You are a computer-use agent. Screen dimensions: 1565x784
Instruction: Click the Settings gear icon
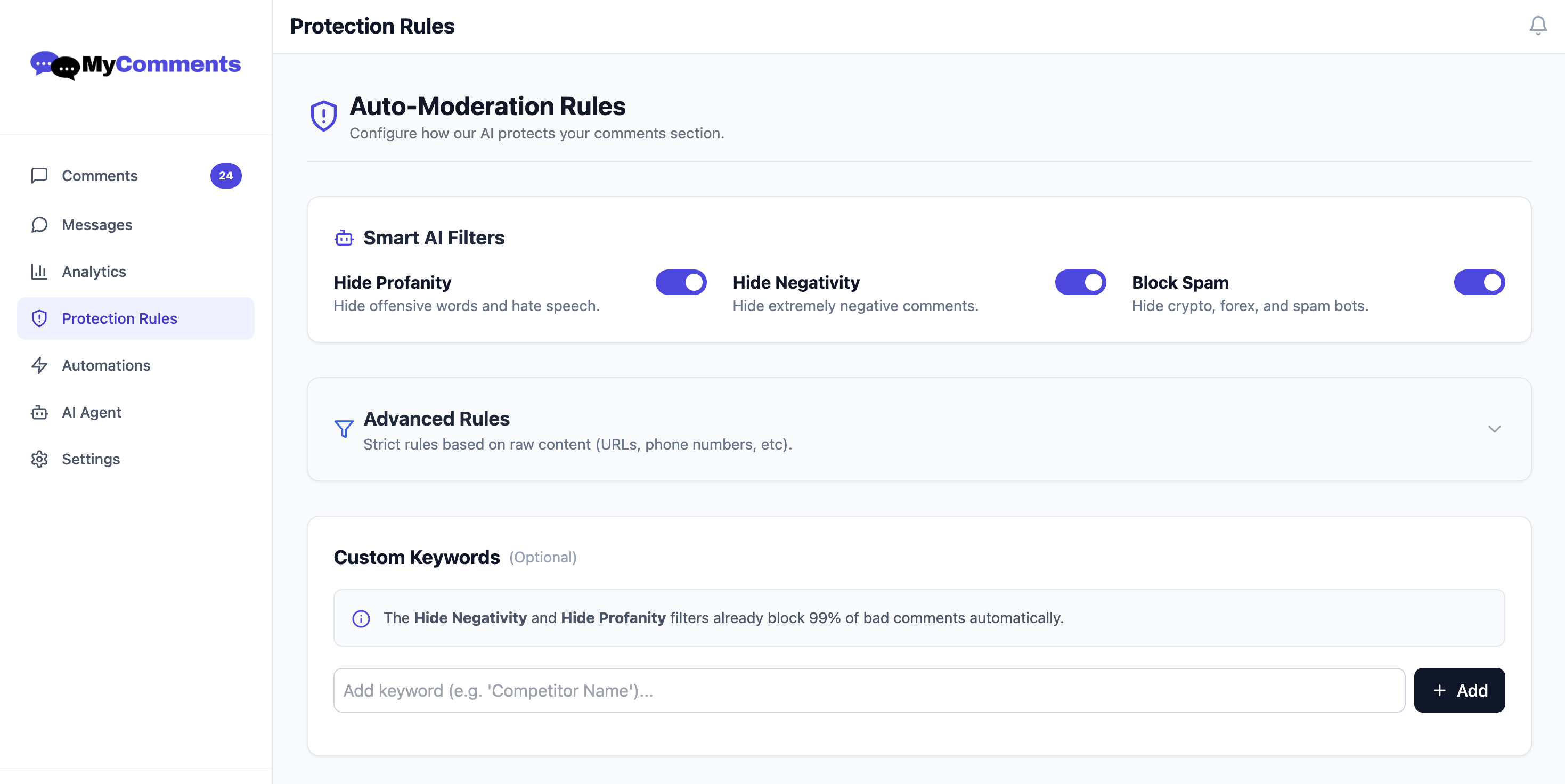39,459
